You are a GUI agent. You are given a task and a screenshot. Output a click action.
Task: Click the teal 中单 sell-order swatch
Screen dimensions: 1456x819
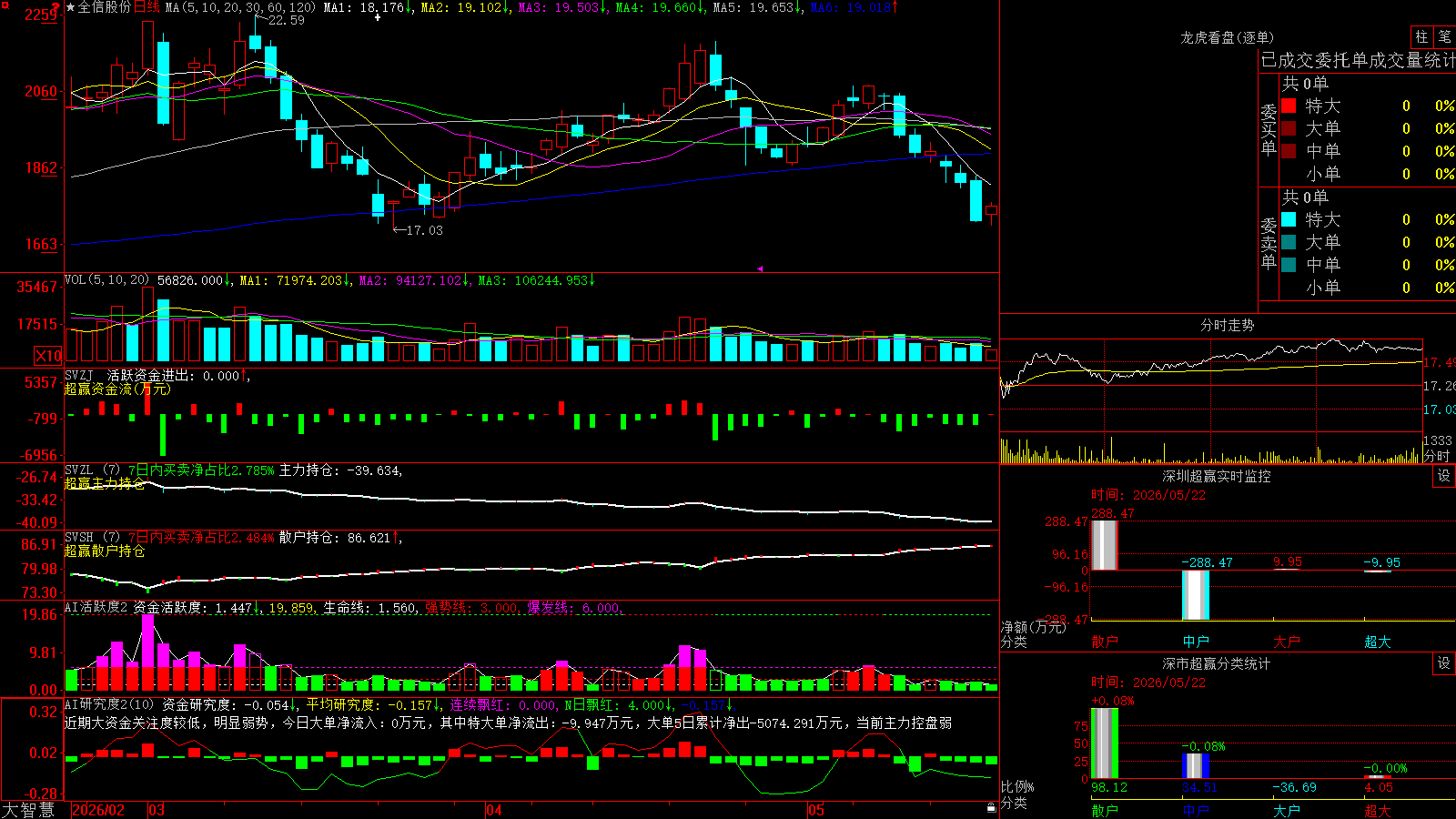1289,265
